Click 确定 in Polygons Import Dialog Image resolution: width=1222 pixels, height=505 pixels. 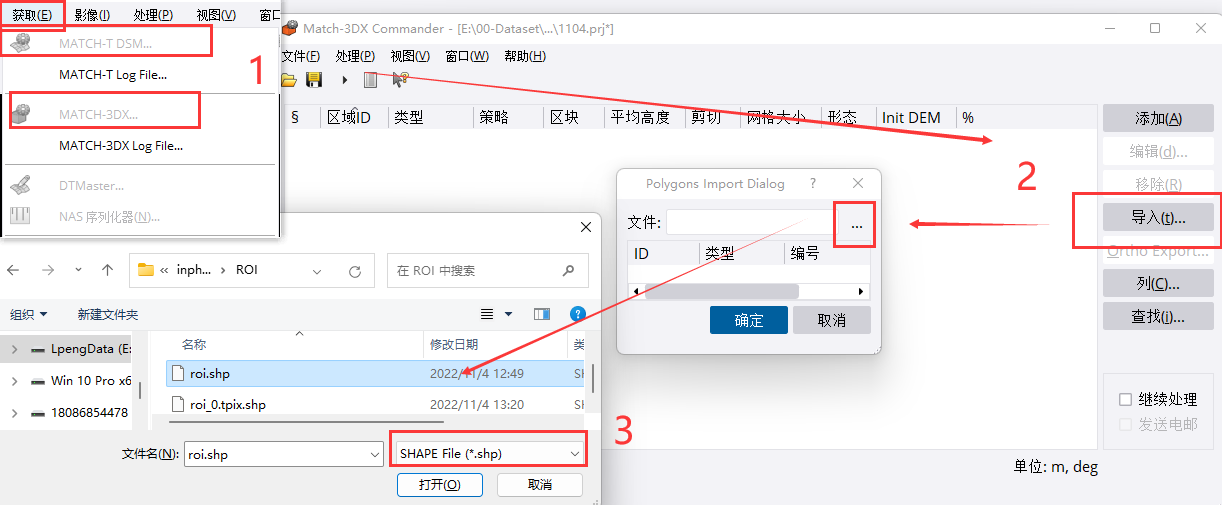[x=749, y=320]
